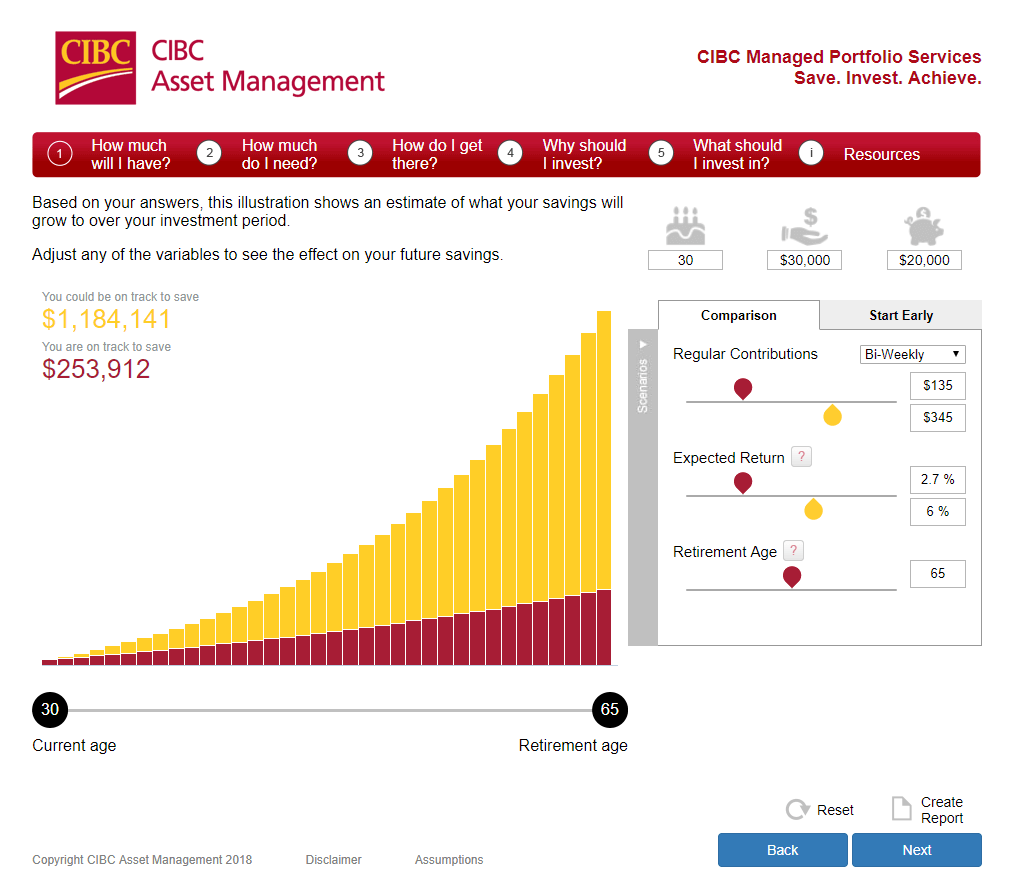The width and height of the screenshot is (1014, 875).
Task: Select the Comparison tab
Action: [739, 315]
